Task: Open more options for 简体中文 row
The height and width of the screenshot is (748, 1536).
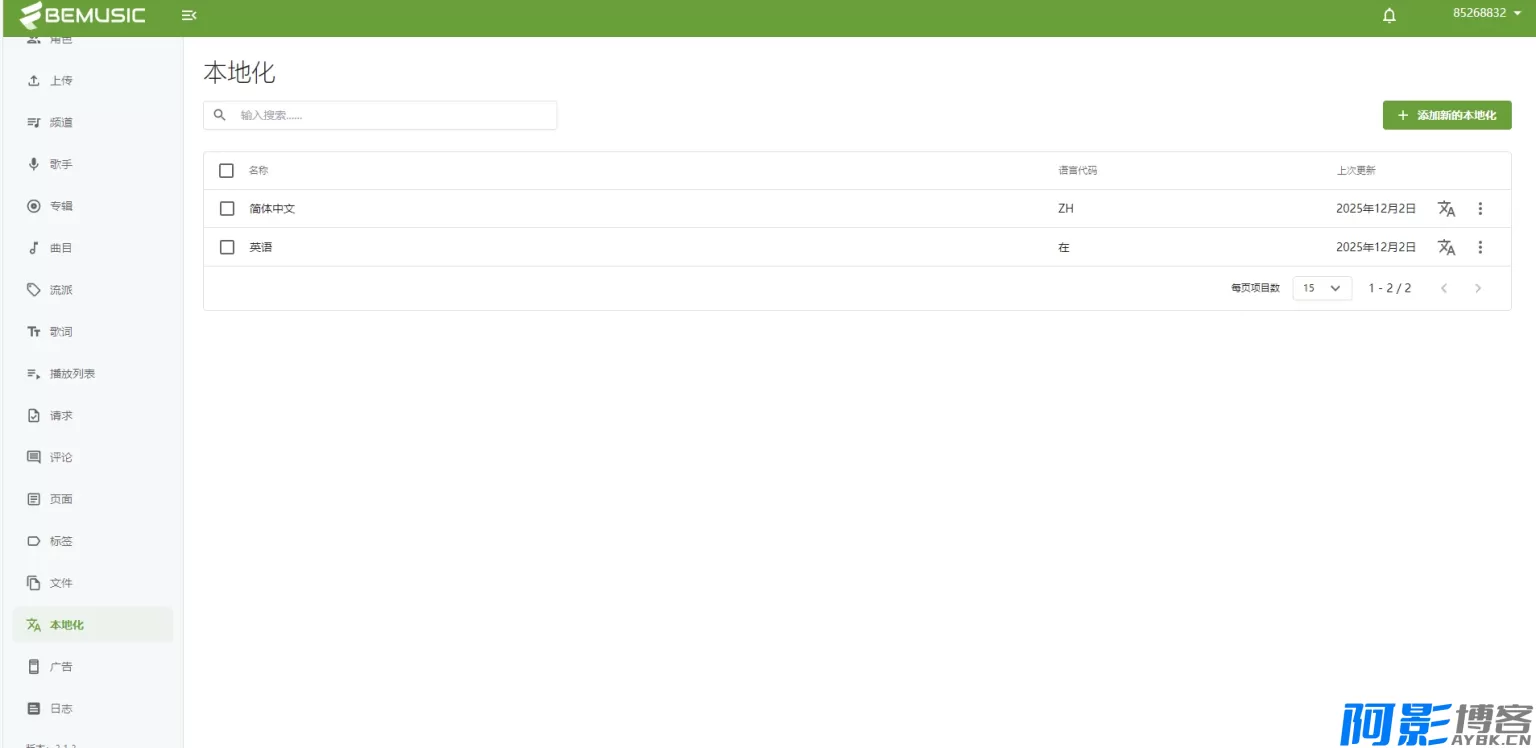Action: 1481,209
